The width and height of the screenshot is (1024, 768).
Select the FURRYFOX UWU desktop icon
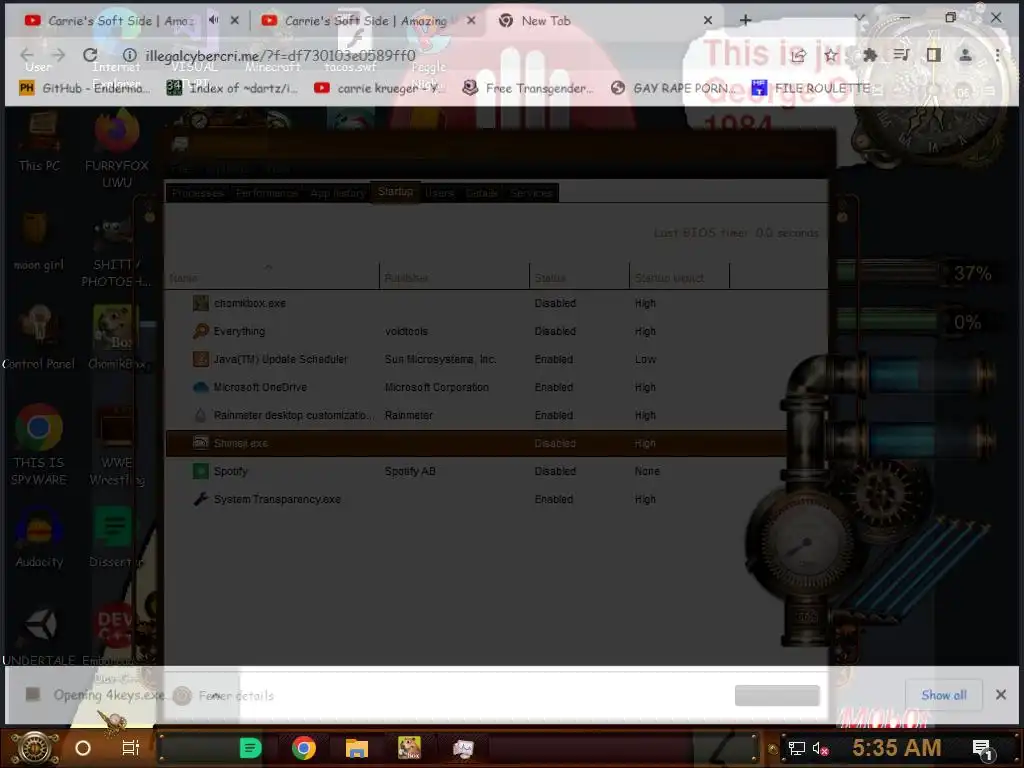(116, 149)
